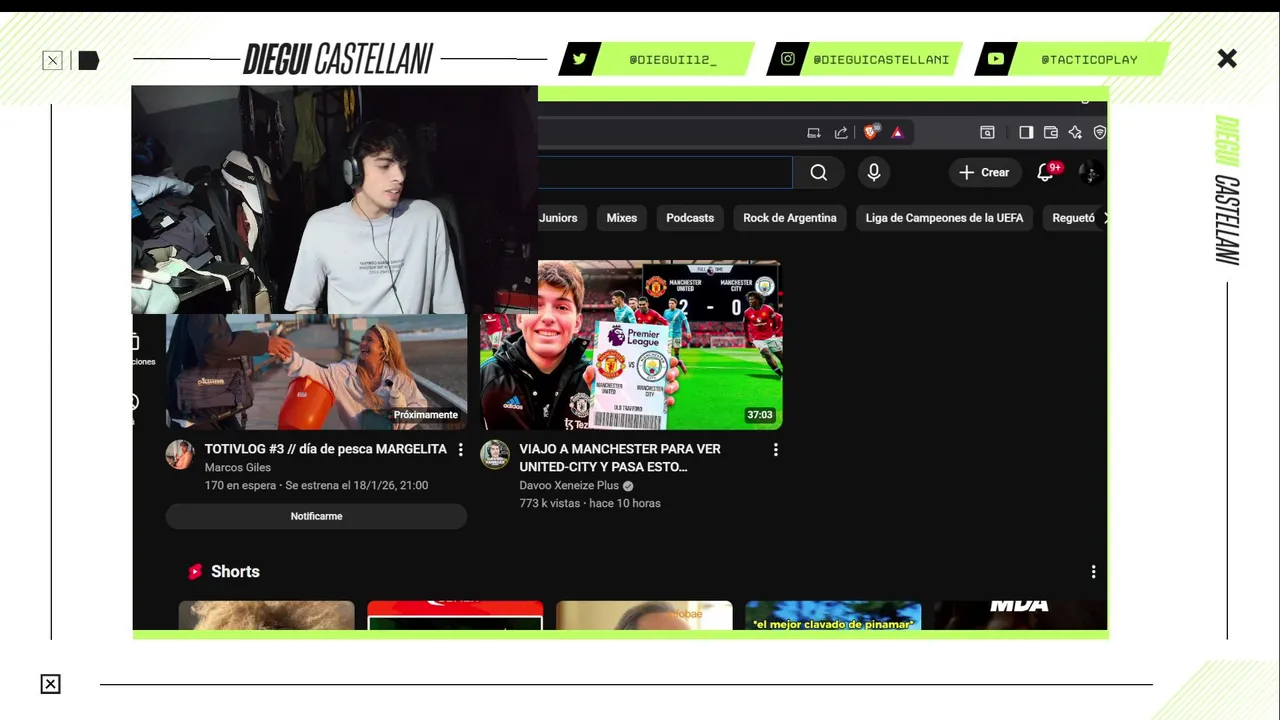Open options menu for VIAJO A MANCHESTER video
Viewport: 1280px width, 720px height.
click(775, 450)
